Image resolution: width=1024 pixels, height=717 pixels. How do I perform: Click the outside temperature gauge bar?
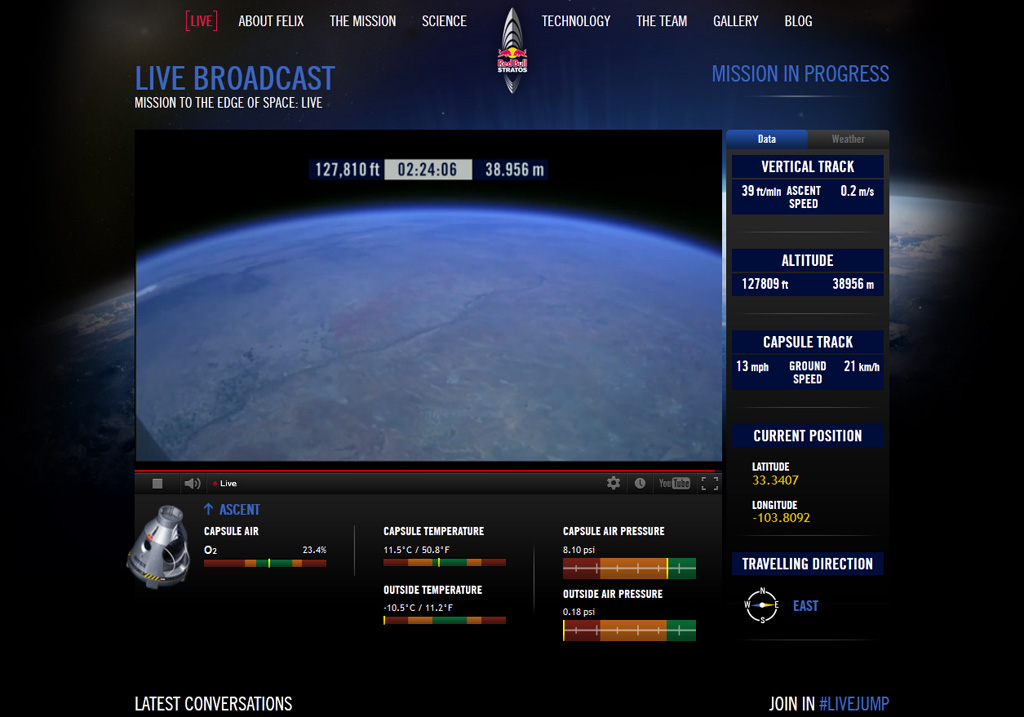(x=444, y=620)
